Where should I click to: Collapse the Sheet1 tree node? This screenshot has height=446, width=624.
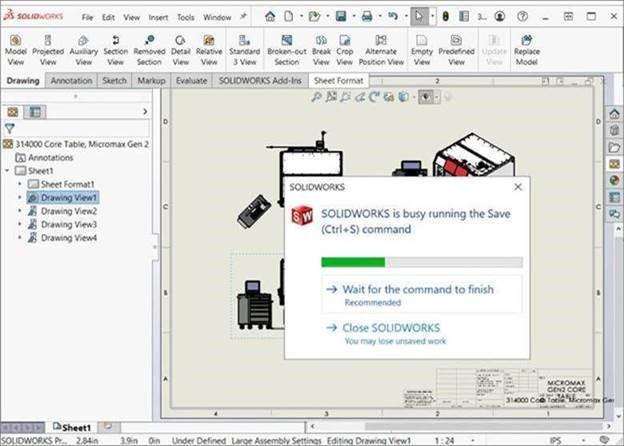[x=7, y=171]
